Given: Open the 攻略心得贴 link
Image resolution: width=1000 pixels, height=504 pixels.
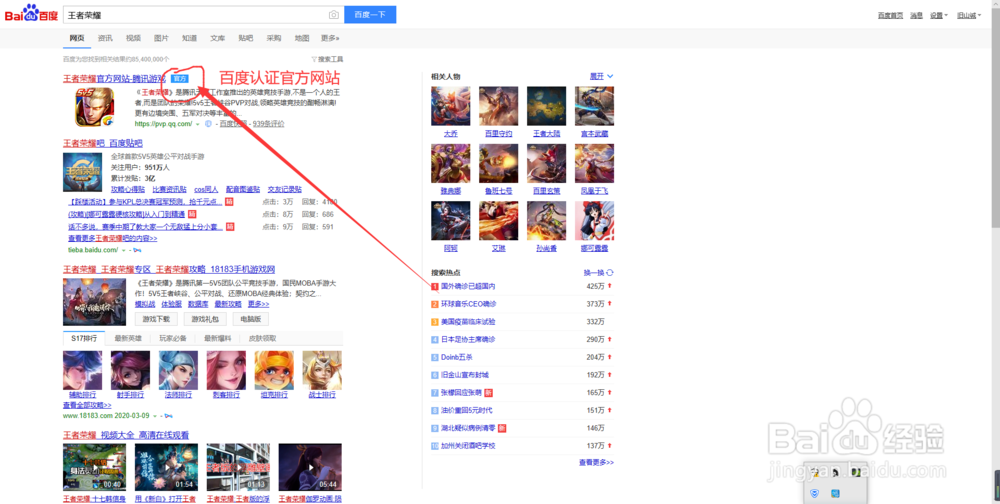Looking at the screenshot, I should 128,189.
